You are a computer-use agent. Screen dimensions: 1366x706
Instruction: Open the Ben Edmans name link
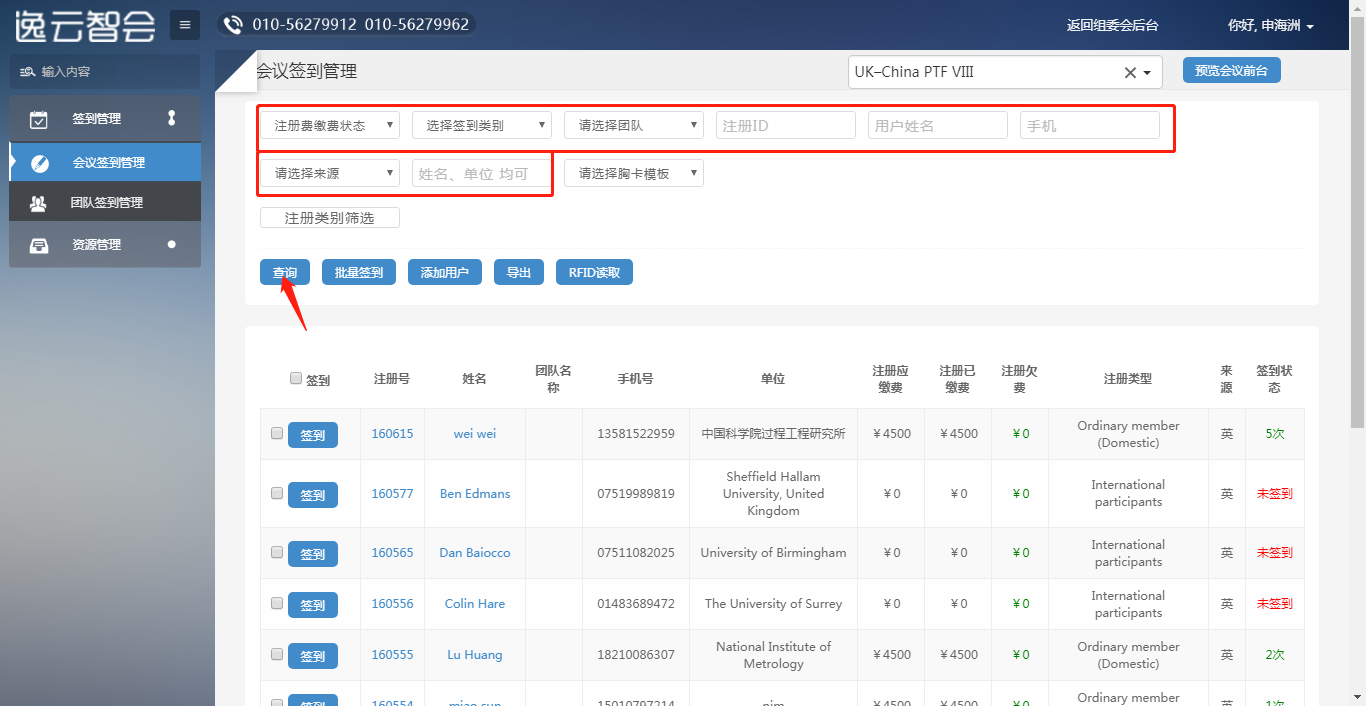tap(475, 494)
